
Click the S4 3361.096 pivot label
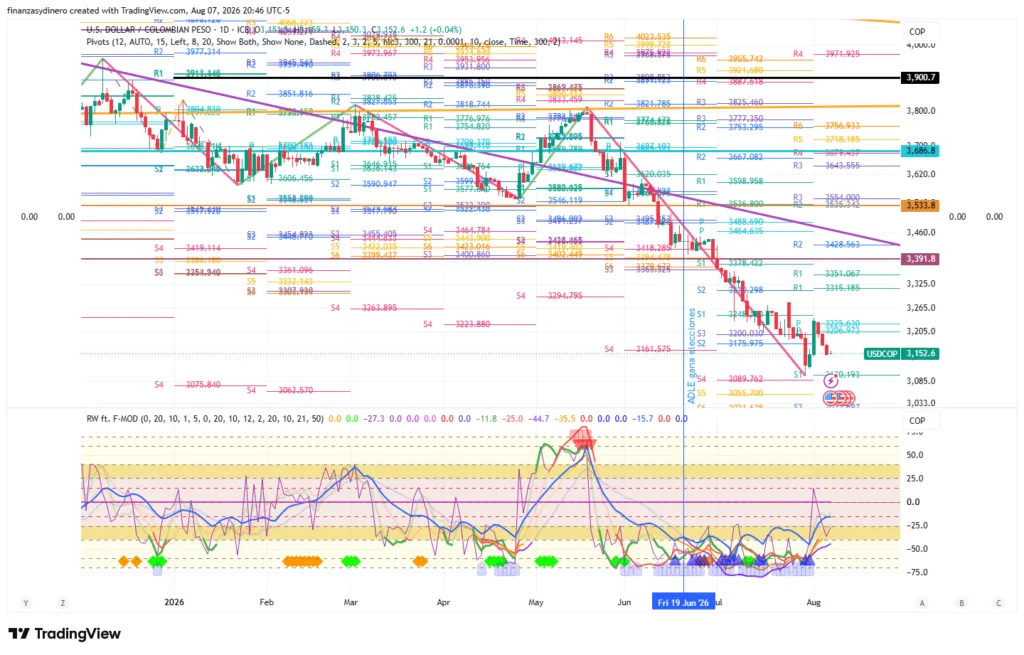coord(280,270)
